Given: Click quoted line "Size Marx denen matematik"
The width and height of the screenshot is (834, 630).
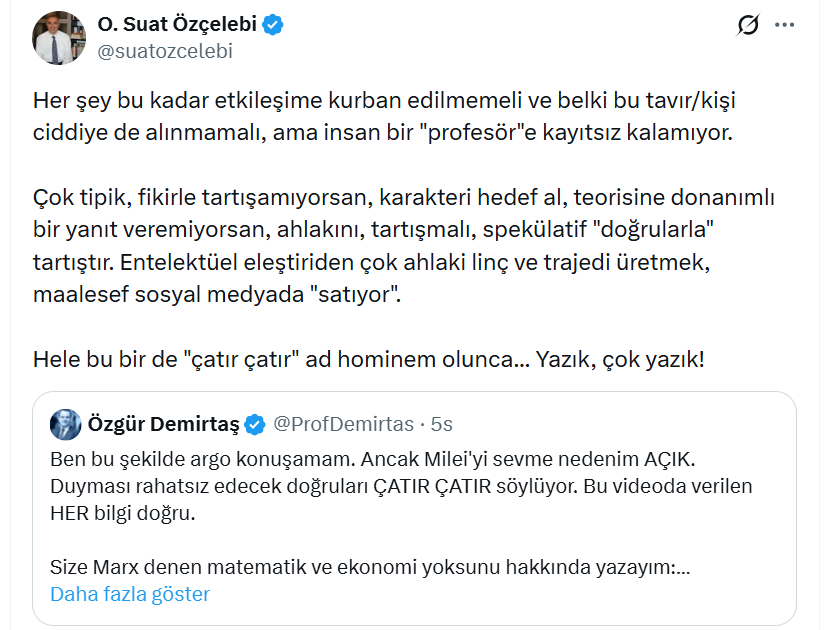Looking at the screenshot, I should tap(370, 568).
